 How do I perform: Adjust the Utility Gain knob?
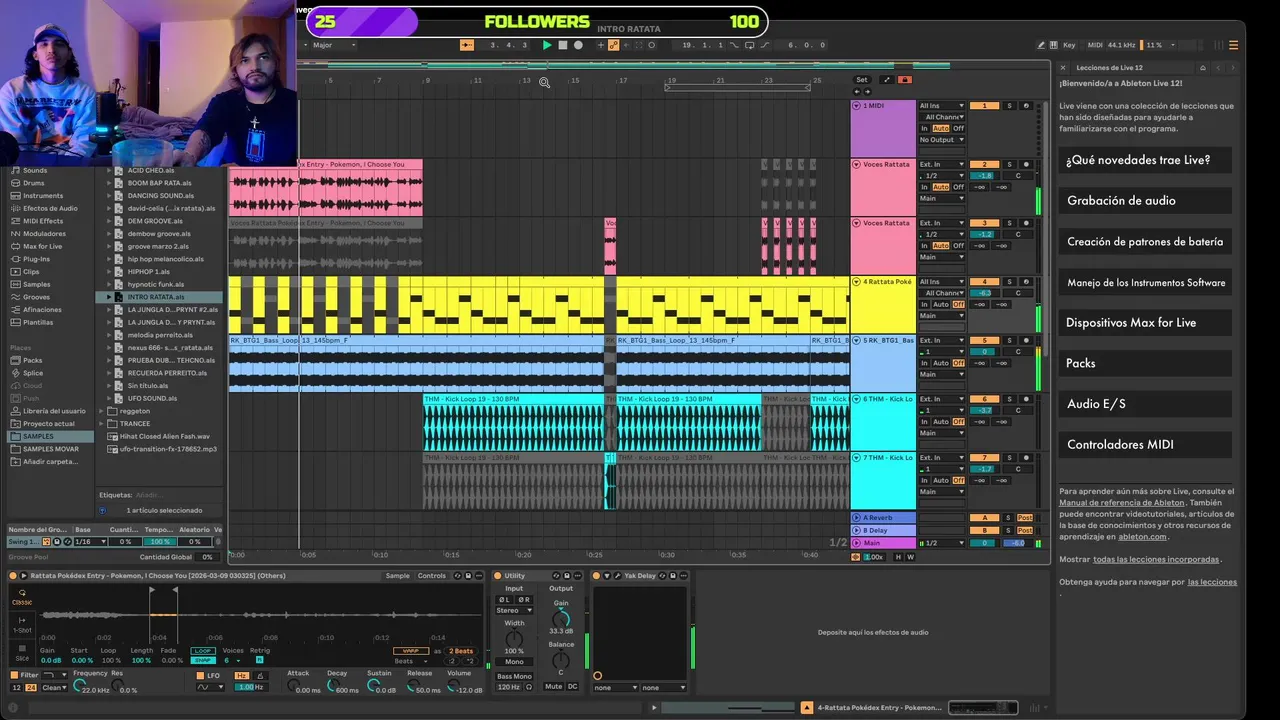561,619
